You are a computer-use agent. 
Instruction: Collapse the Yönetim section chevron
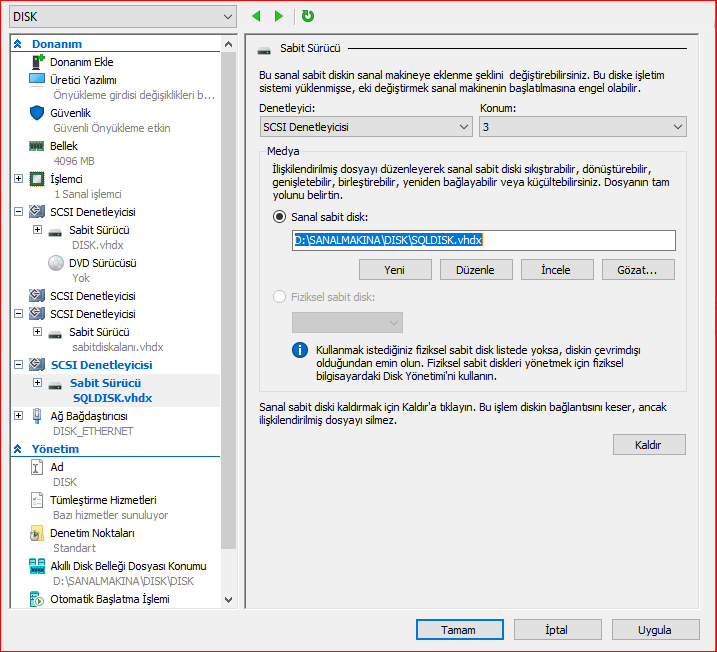(x=18, y=449)
